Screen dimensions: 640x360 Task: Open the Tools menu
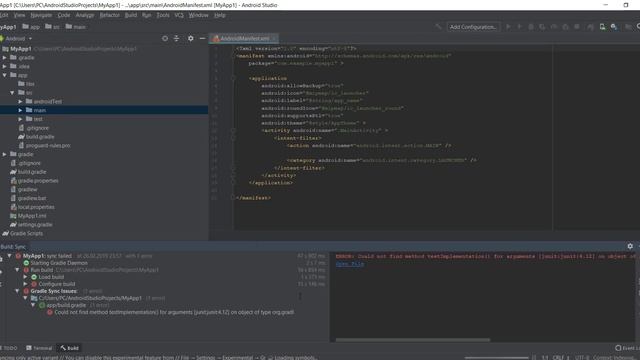163,15
